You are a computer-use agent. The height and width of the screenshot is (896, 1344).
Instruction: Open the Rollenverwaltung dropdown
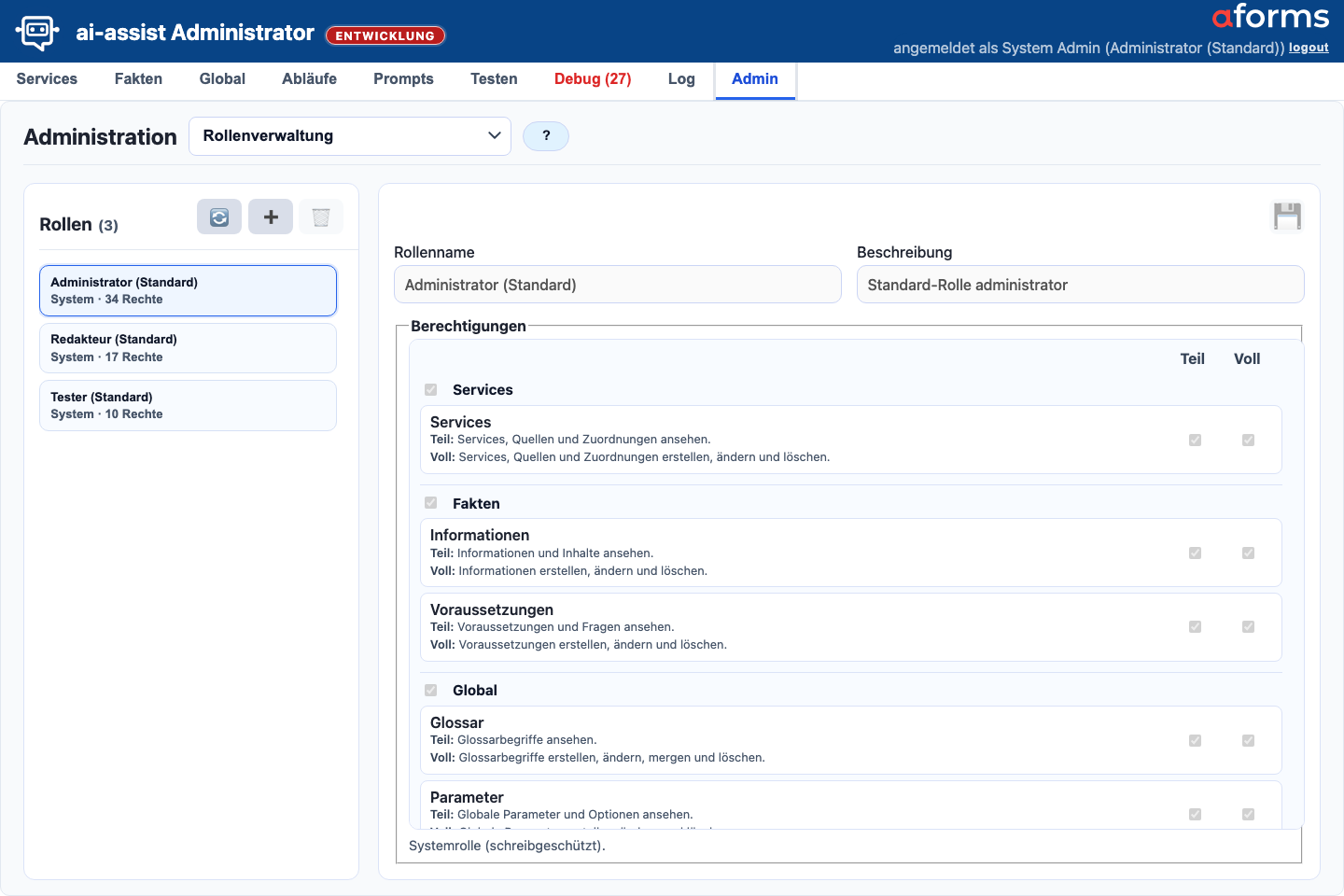tap(350, 136)
